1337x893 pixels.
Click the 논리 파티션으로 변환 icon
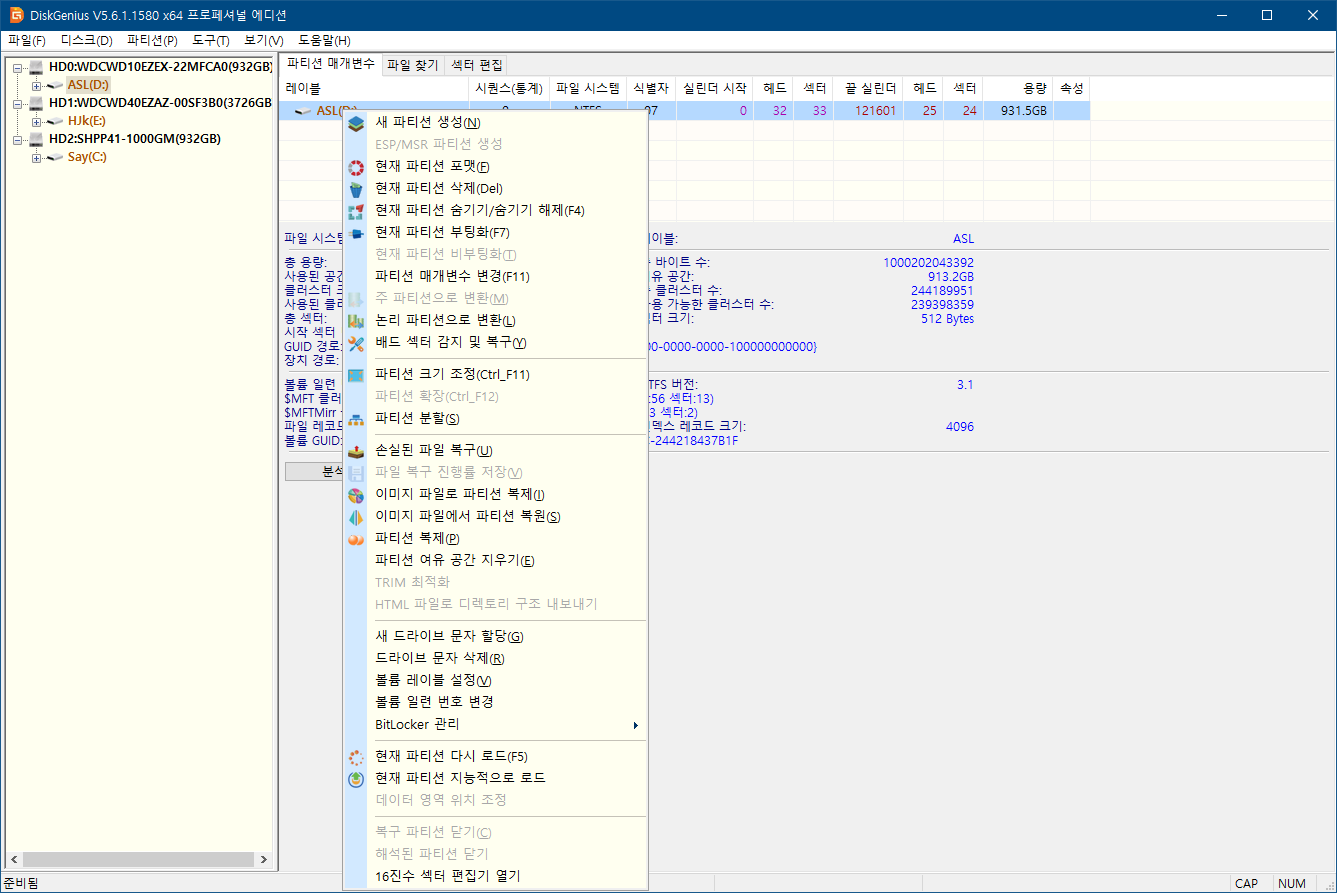tap(356, 321)
